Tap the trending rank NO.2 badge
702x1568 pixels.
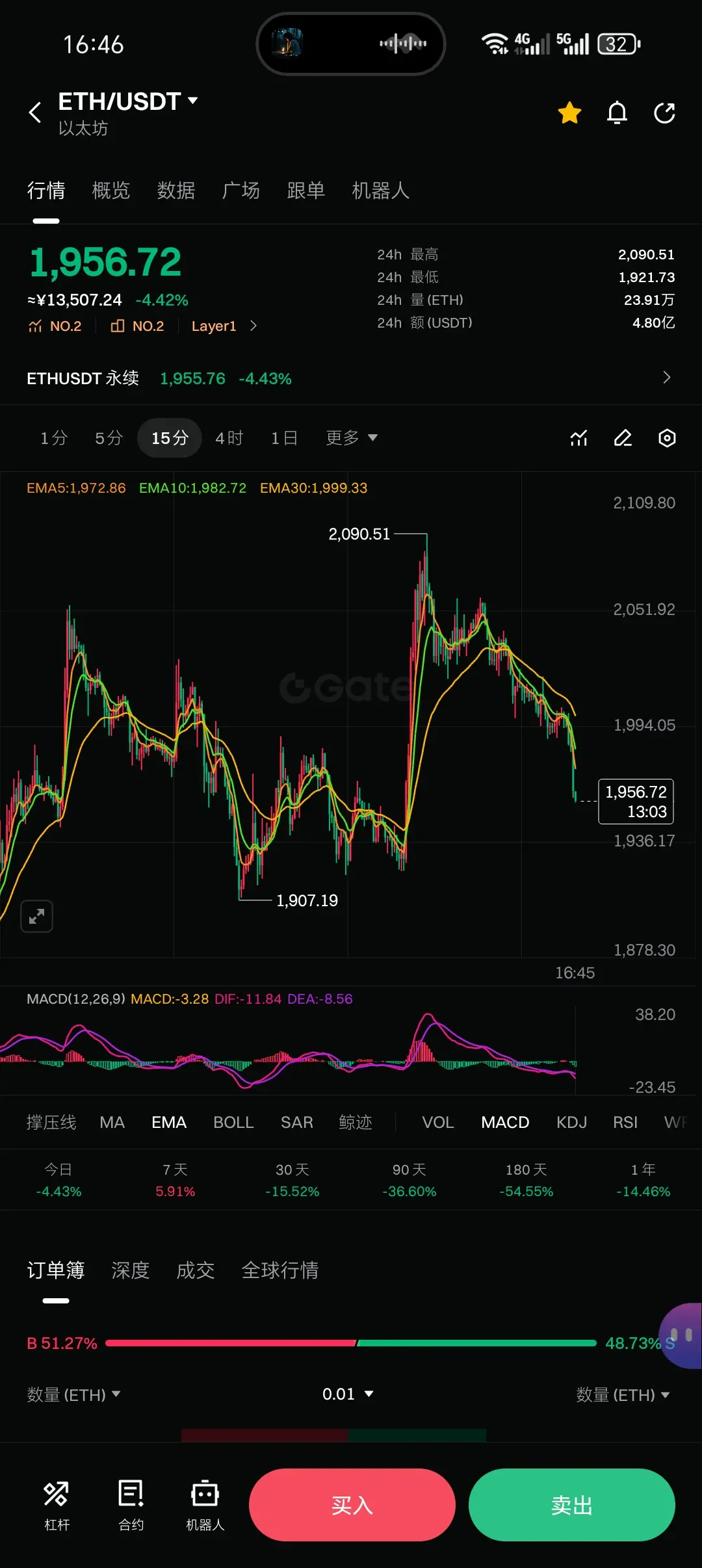click(x=55, y=326)
